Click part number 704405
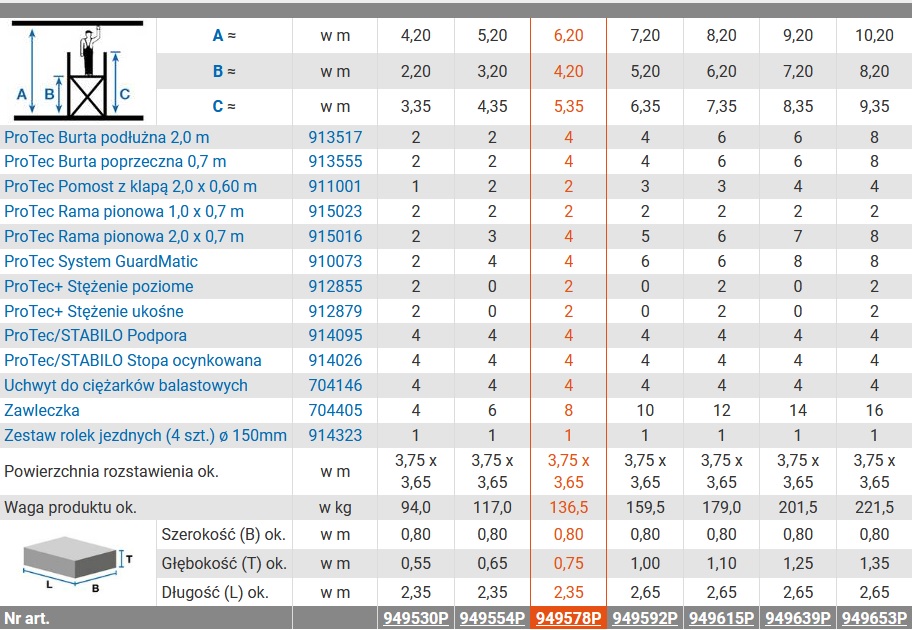The image size is (912, 630). coord(335,410)
